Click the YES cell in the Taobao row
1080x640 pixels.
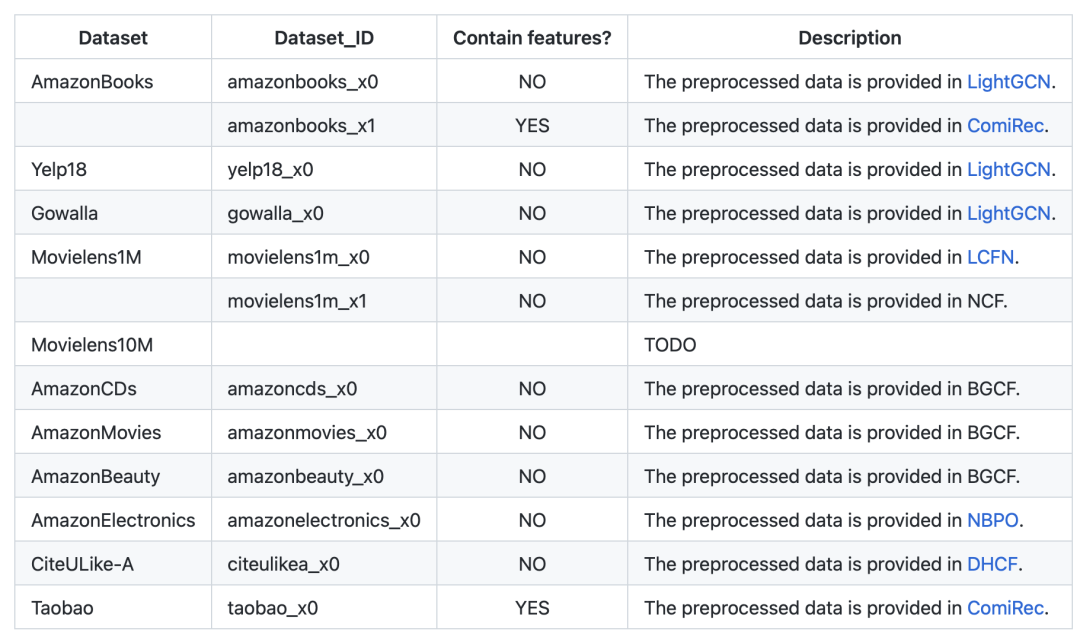click(x=532, y=609)
